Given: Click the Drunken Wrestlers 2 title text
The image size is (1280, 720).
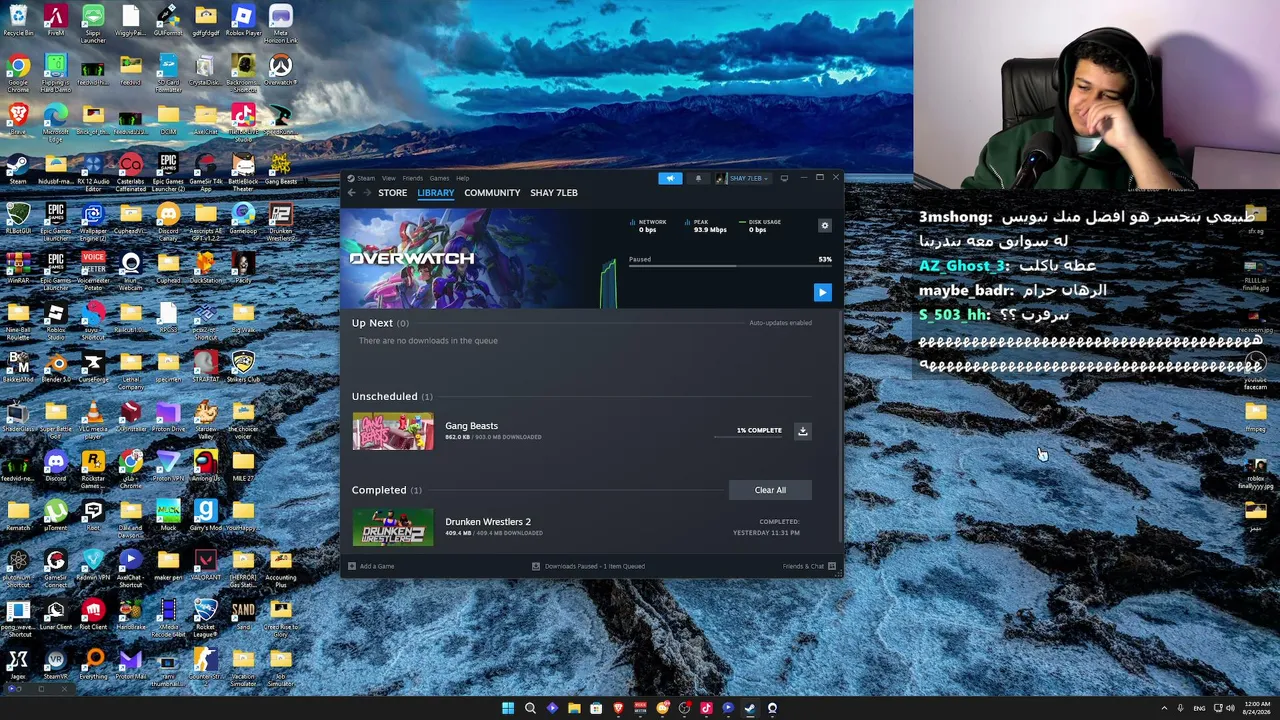Looking at the screenshot, I should [x=488, y=522].
